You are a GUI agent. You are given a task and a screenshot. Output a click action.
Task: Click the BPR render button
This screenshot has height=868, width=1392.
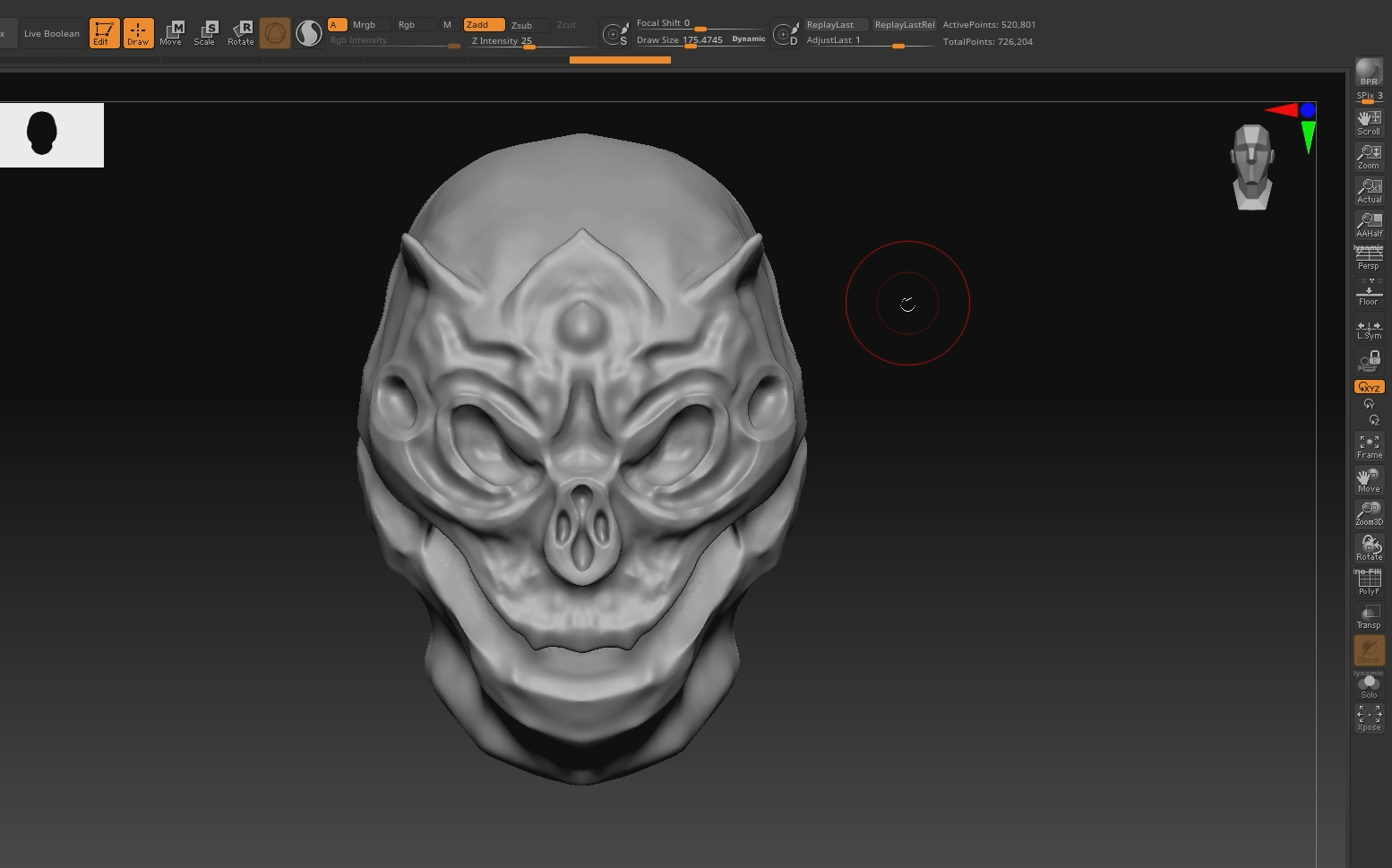coord(1368,73)
